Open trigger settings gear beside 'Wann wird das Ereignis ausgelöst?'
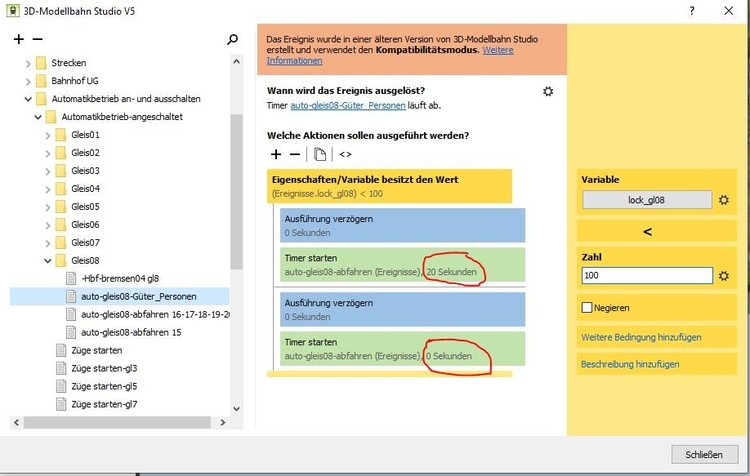 point(548,91)
